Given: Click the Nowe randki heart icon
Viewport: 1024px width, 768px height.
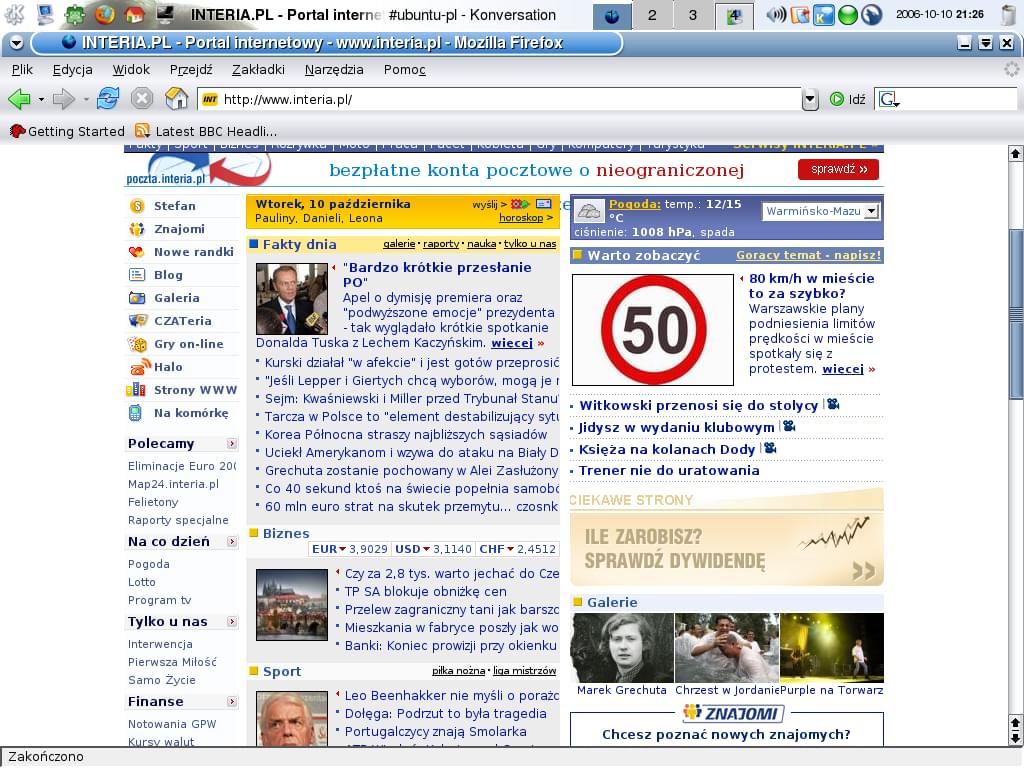Looking at the screenshot, I should pos(136,252).
